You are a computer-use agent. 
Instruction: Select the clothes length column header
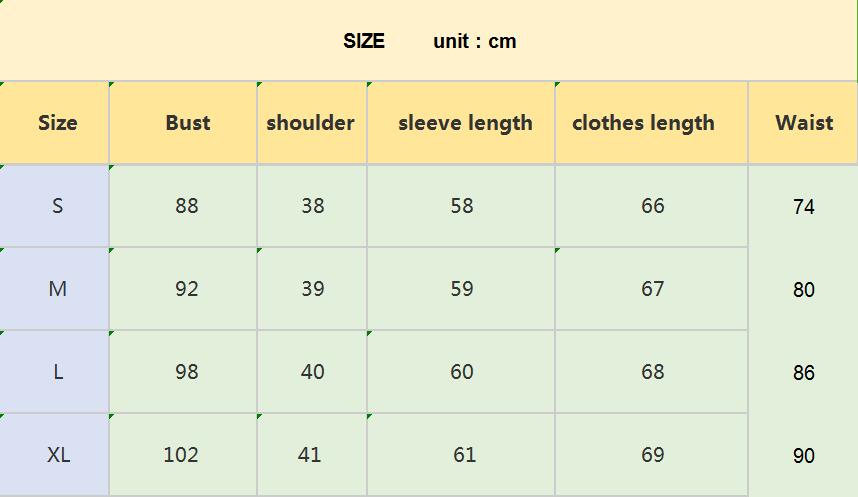pyautogui.click(x=643, y=123)
